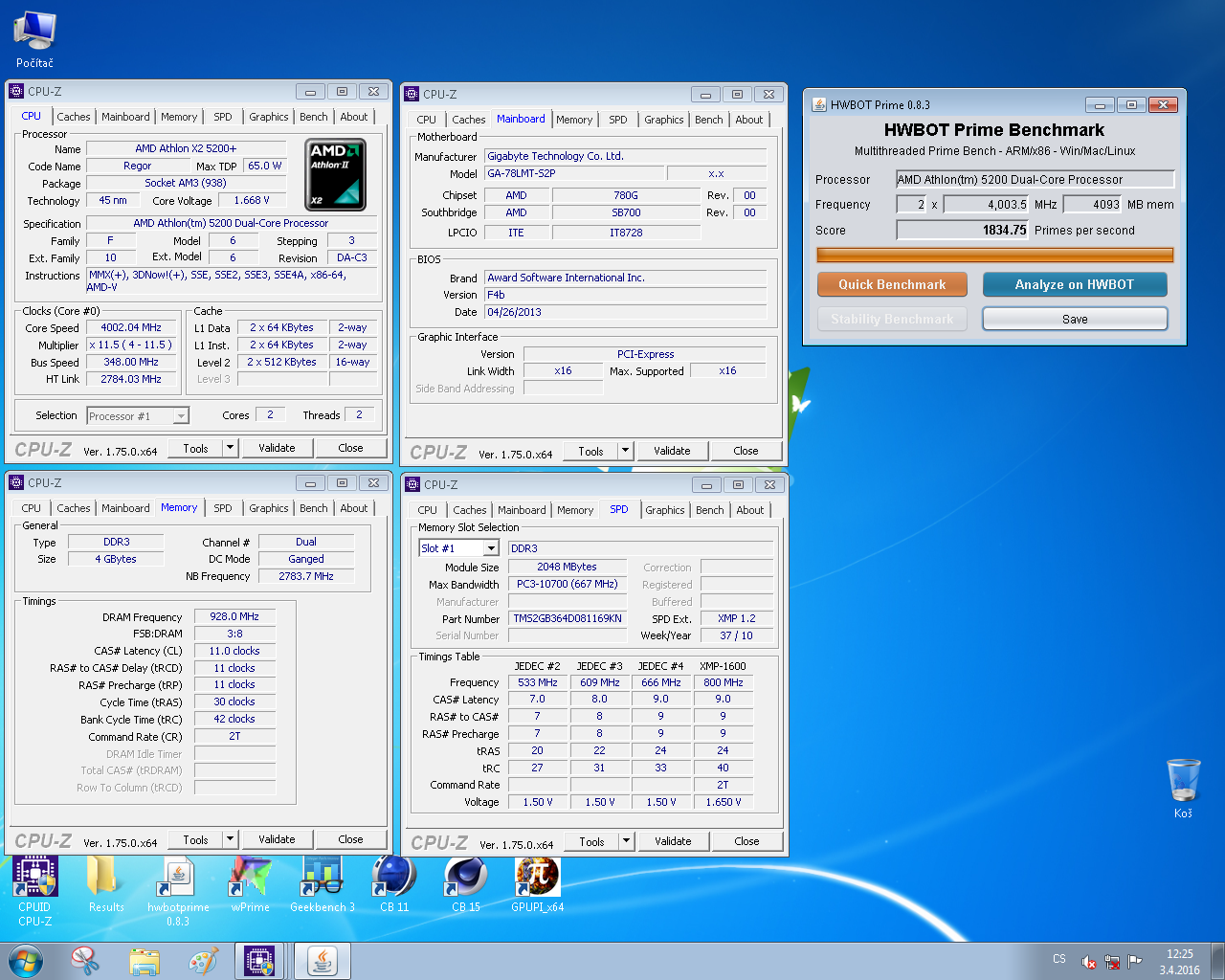Open Tools dropdown arrow in SPD tab window
This screenshot has width=1225, height=980.
626,841
